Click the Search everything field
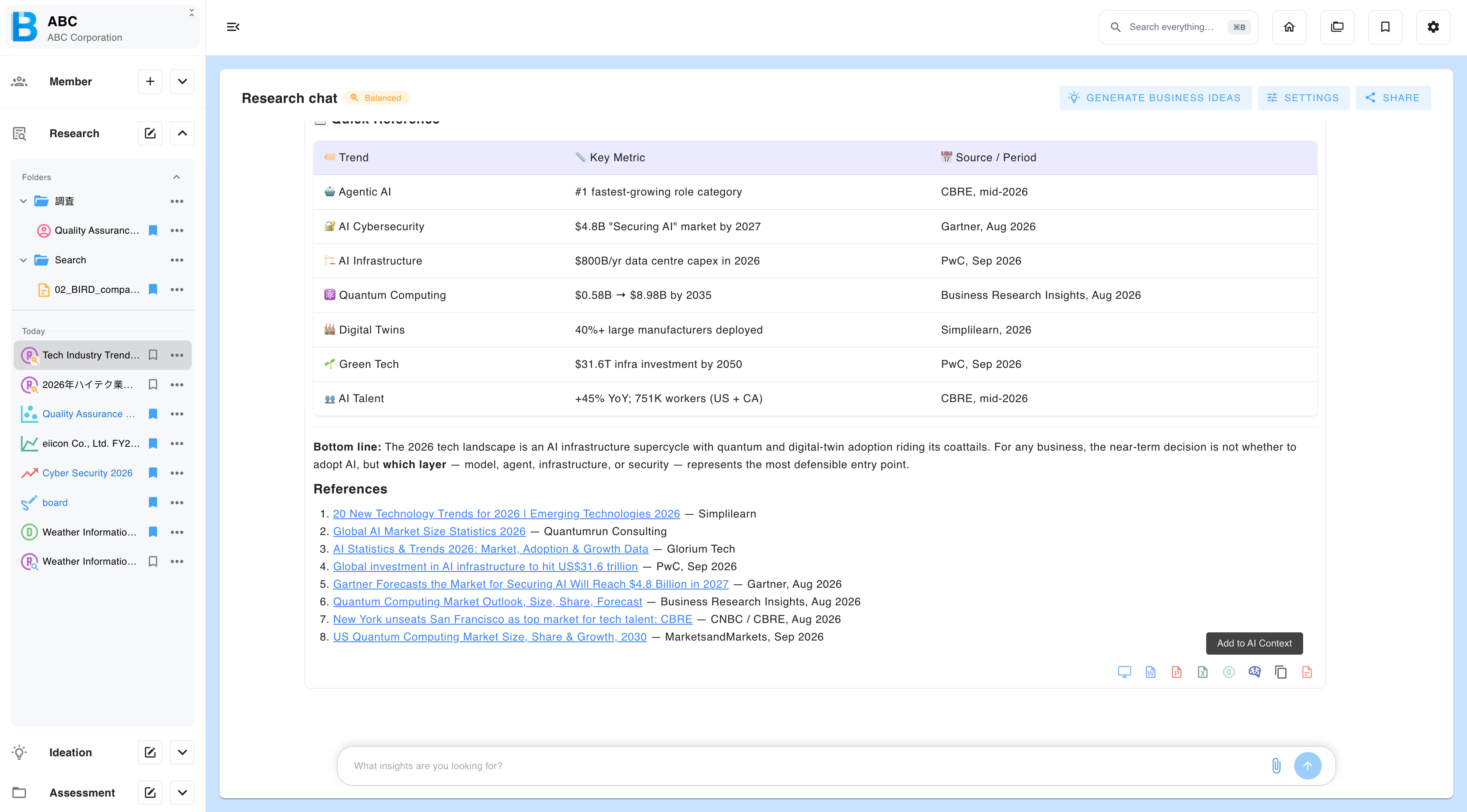1467x812 pixels. [x=1178, y=27]
